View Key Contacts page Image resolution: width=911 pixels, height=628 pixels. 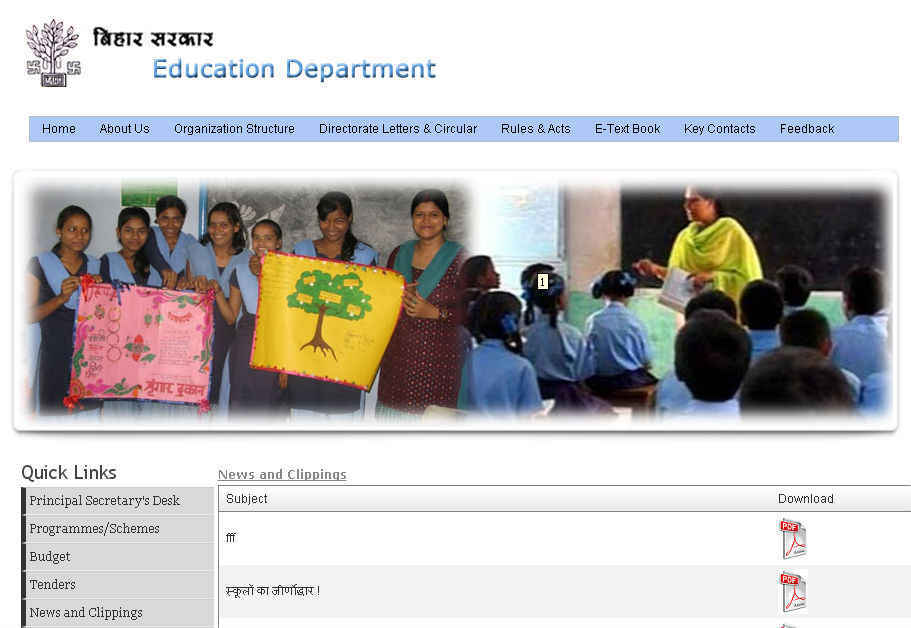tap(720, 129)
